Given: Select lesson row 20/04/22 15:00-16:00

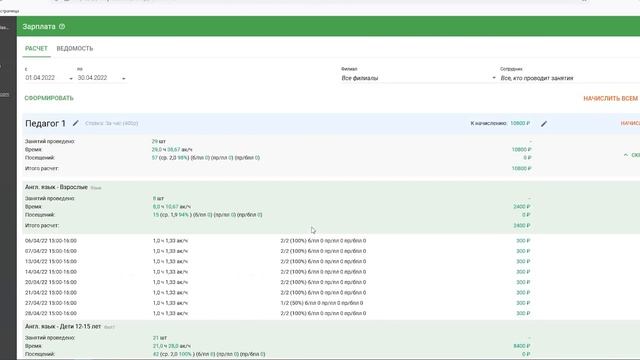Looking at the screenshot, I should (278, 282).
